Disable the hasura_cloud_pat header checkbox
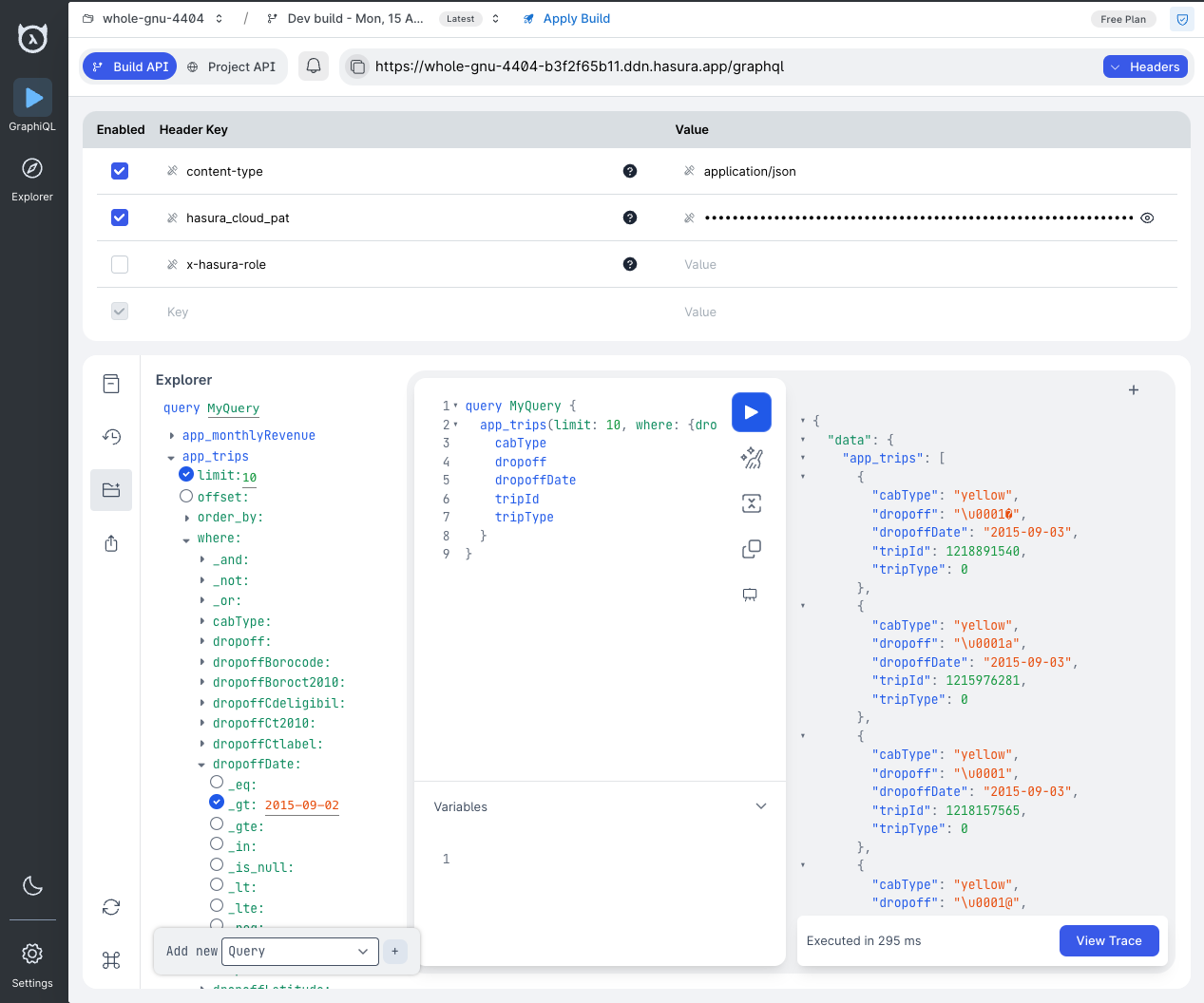1204x1003 pixels. tap(120, 218)
